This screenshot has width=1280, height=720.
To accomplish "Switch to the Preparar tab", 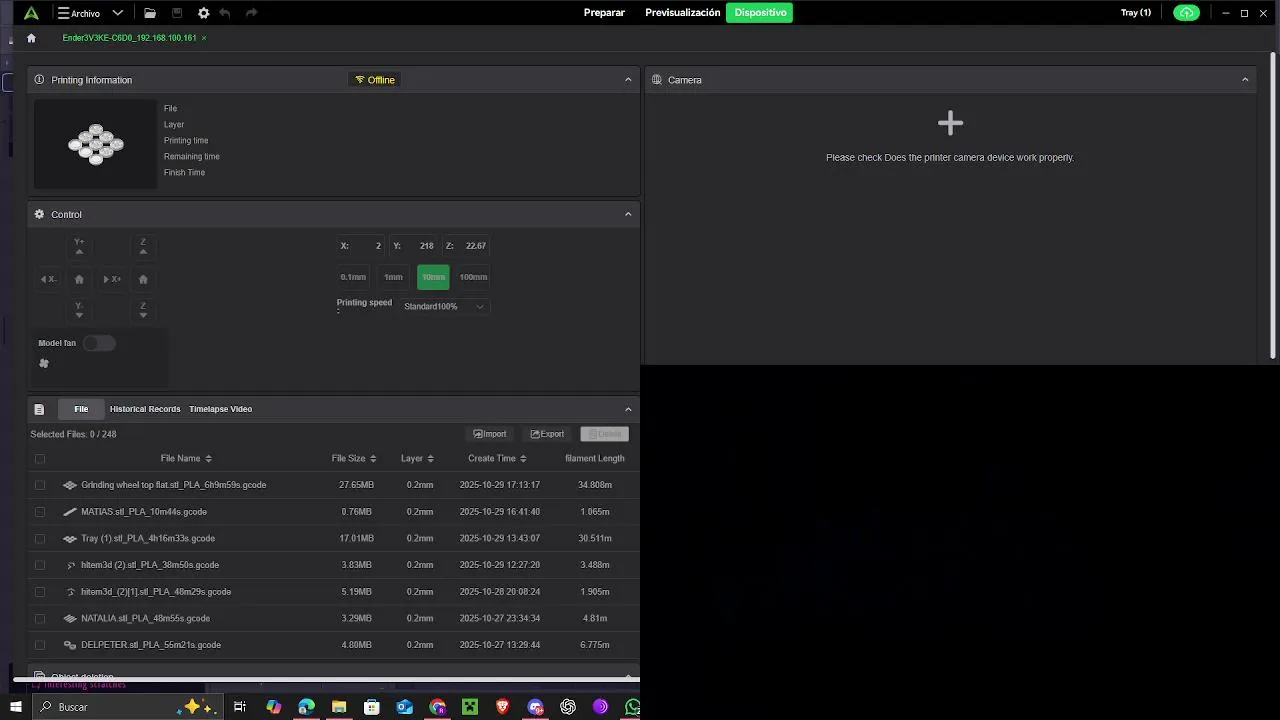I will pos(604,13).
